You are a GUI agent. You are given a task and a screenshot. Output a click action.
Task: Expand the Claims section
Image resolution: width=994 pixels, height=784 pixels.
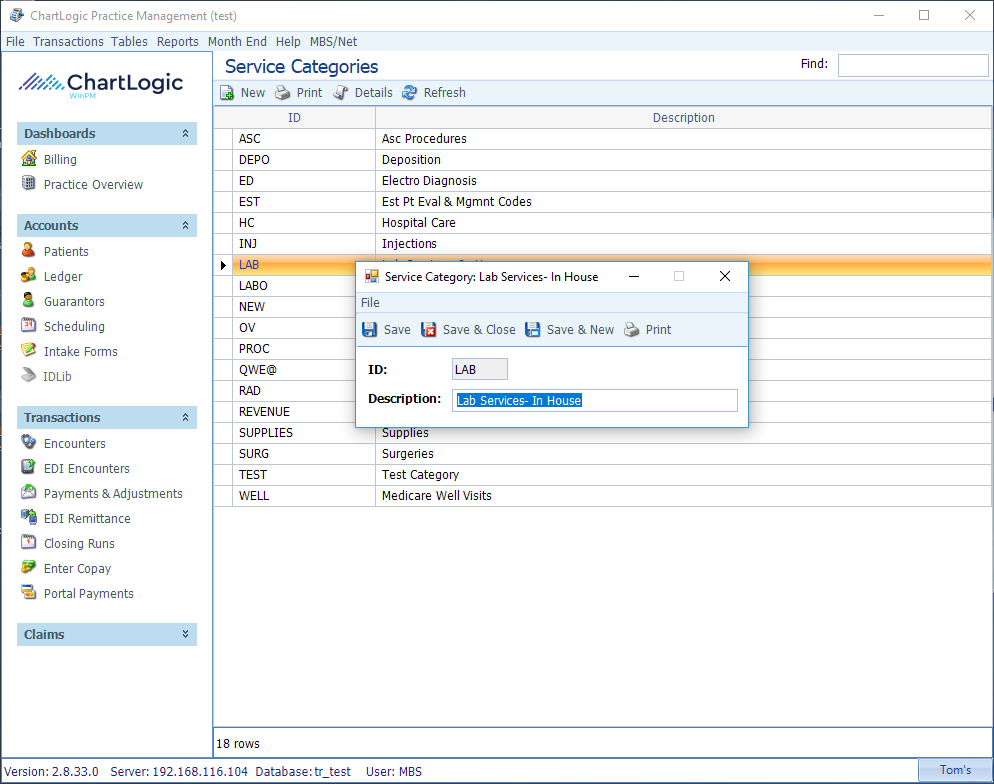[185, 634]
